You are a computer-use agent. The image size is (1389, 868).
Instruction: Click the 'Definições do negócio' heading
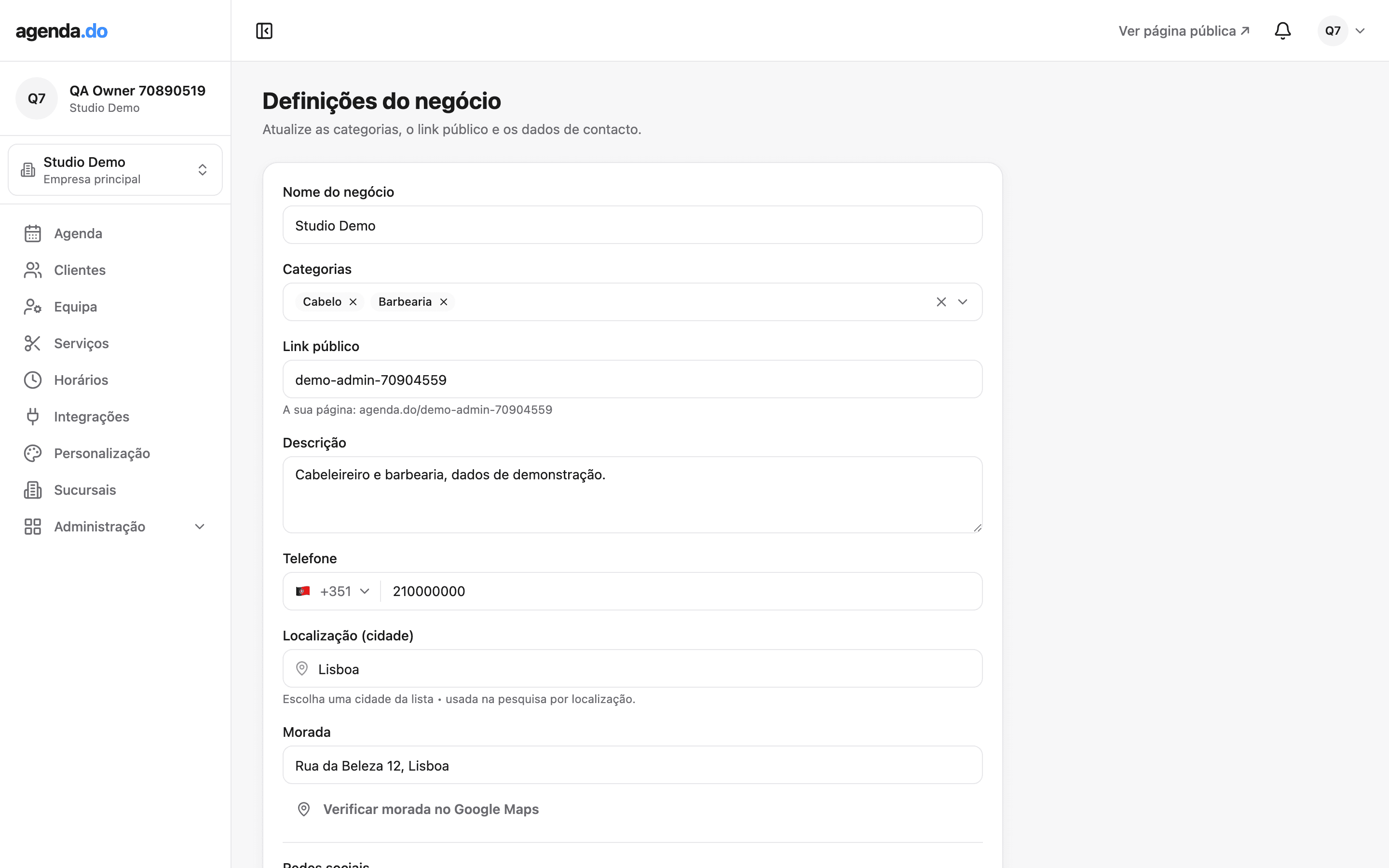[x=381, y=101]
